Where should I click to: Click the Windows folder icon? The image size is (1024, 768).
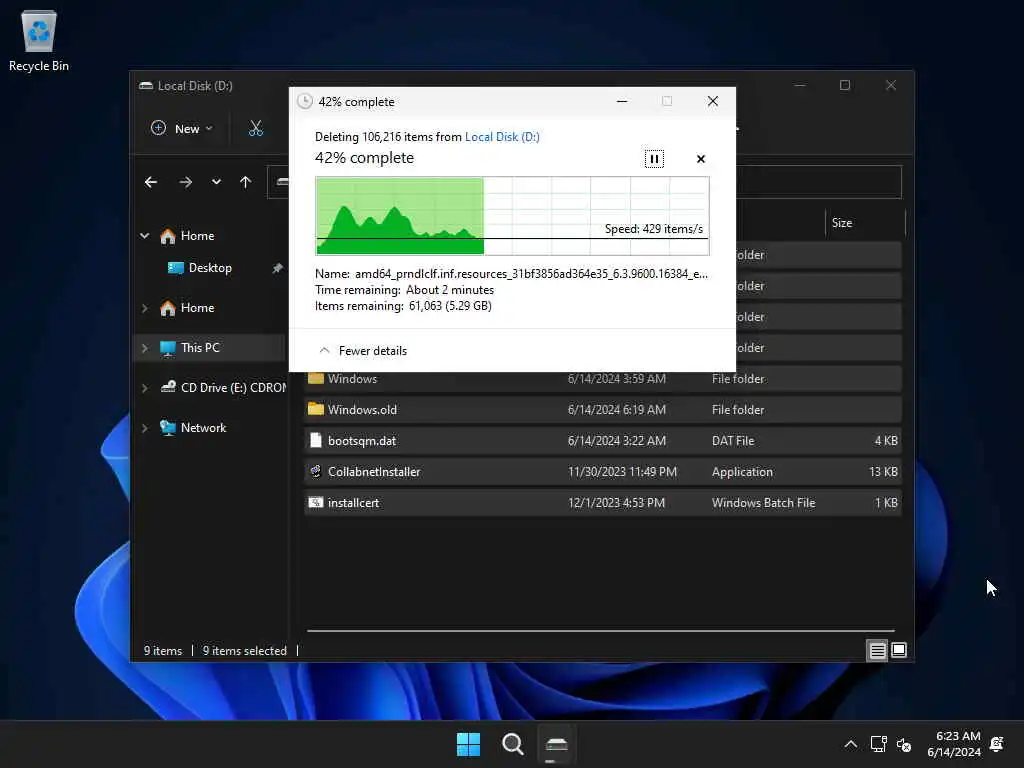[316, 379]
